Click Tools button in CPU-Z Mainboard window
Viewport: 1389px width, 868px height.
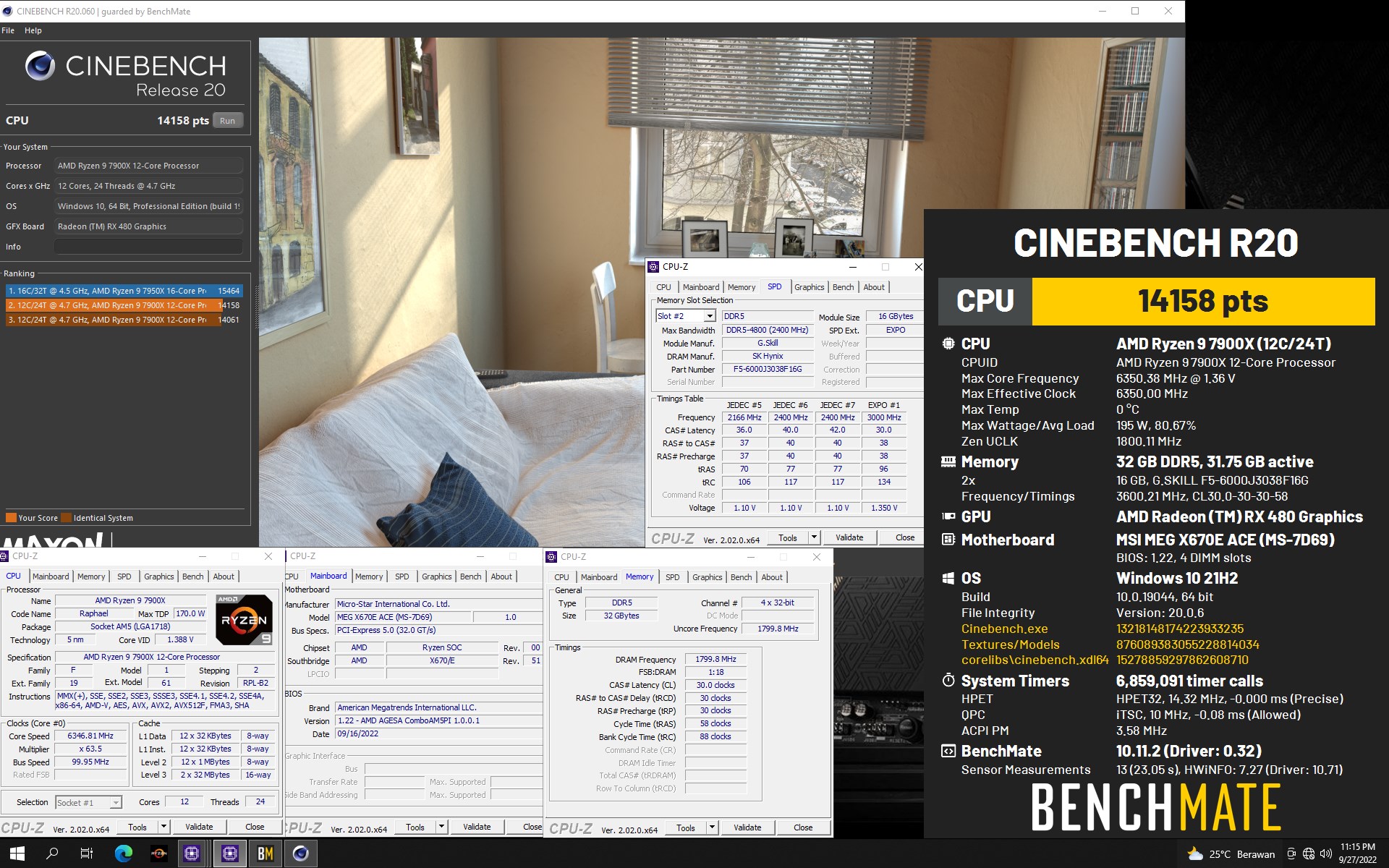[x=415, y=827]
